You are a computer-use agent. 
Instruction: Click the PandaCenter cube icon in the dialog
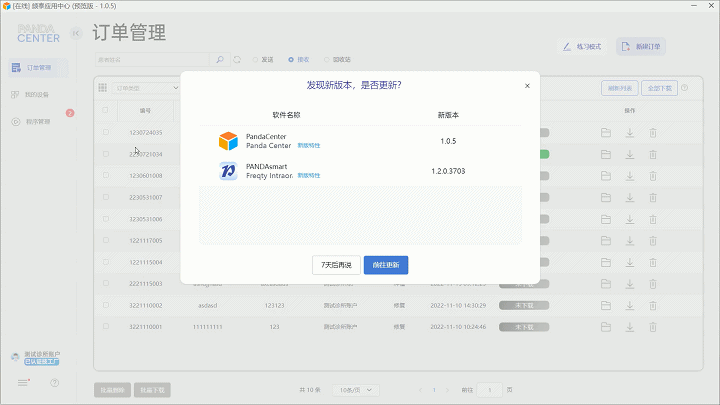tap(228, 141)
